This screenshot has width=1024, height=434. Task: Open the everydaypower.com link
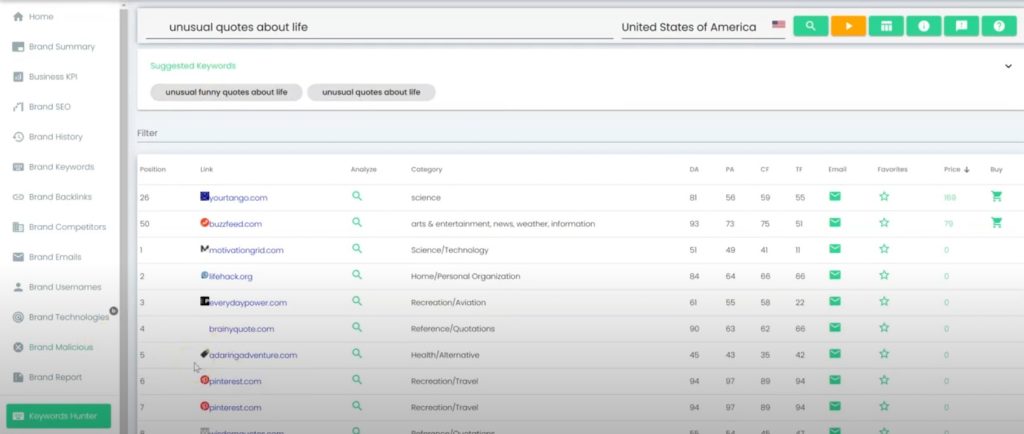pos(248,302)
